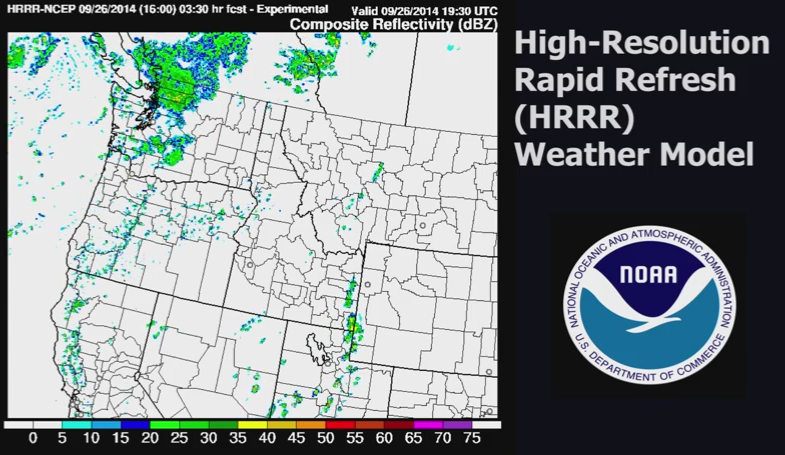Screen dimensions: 785x455
Task: Click the 'Valid 09/26/2014 19:30 UTC' timestamp
Action: (x=423, y=9)
